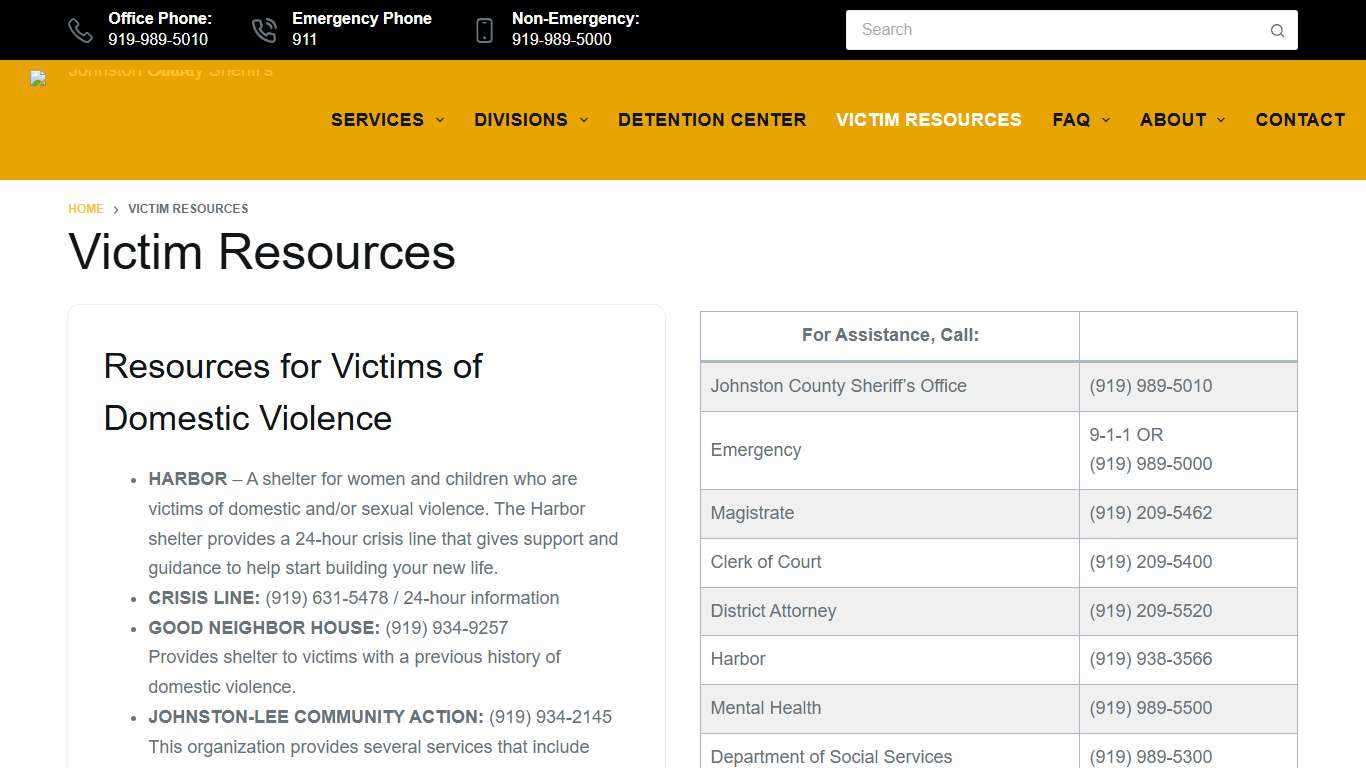The height and width of the screenshot is (768, 1366).
Task: Click the Office Phone handset icon
Action: (x=81, y=29)
